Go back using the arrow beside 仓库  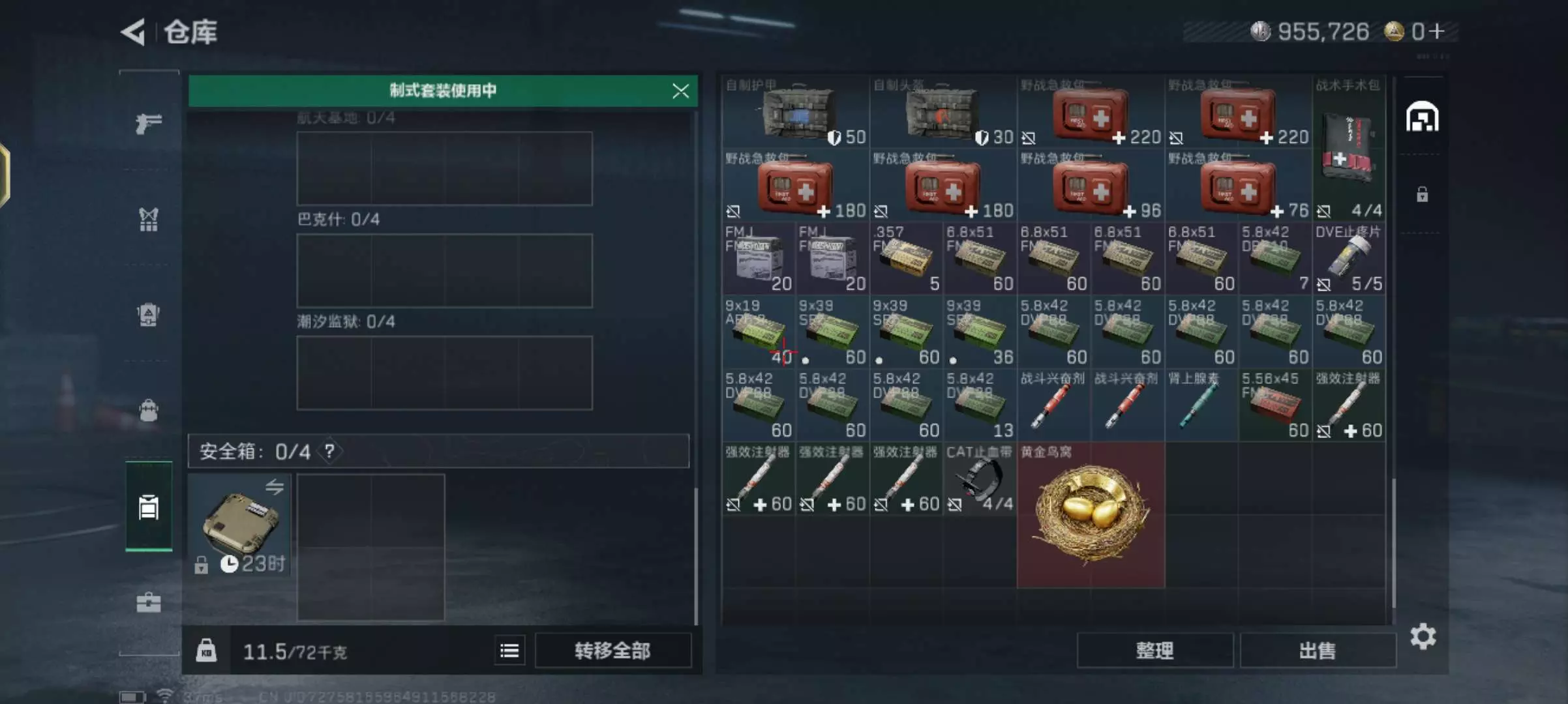[x=133, y=32]
